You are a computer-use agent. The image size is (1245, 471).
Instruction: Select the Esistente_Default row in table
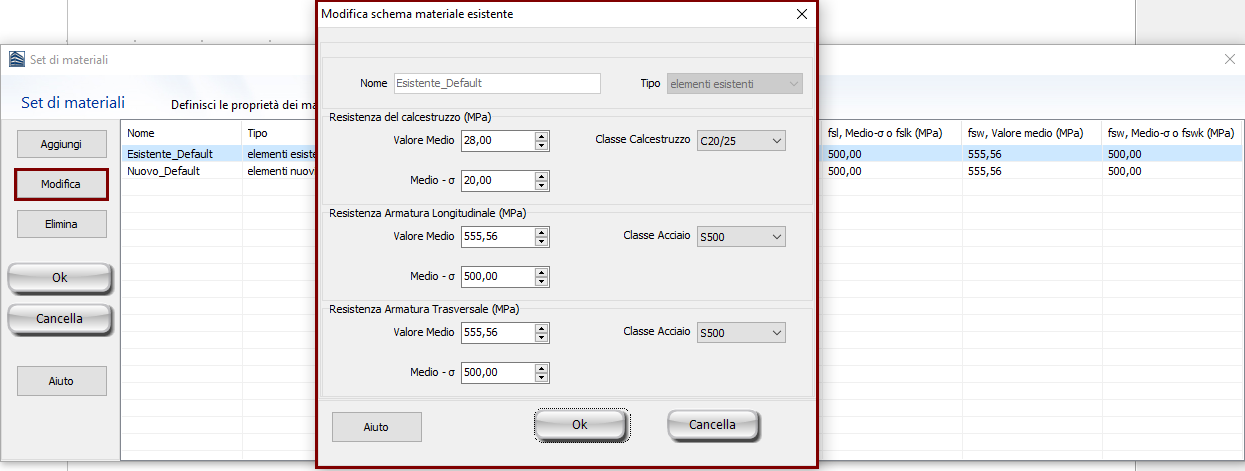170,154
